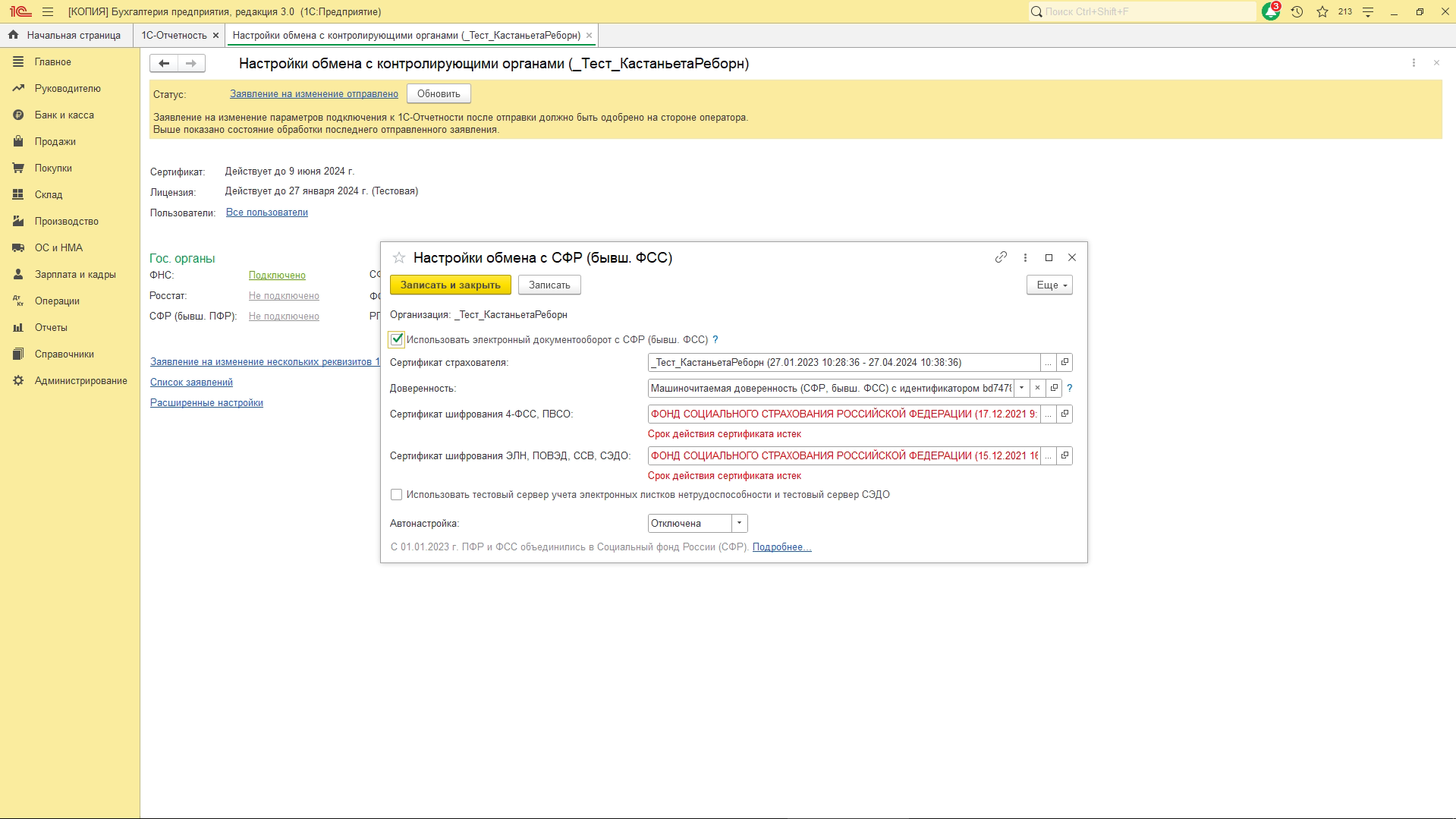1456x819 pixels.
Task: Open Заявление на изменение отправлено link
Action: 314,94
